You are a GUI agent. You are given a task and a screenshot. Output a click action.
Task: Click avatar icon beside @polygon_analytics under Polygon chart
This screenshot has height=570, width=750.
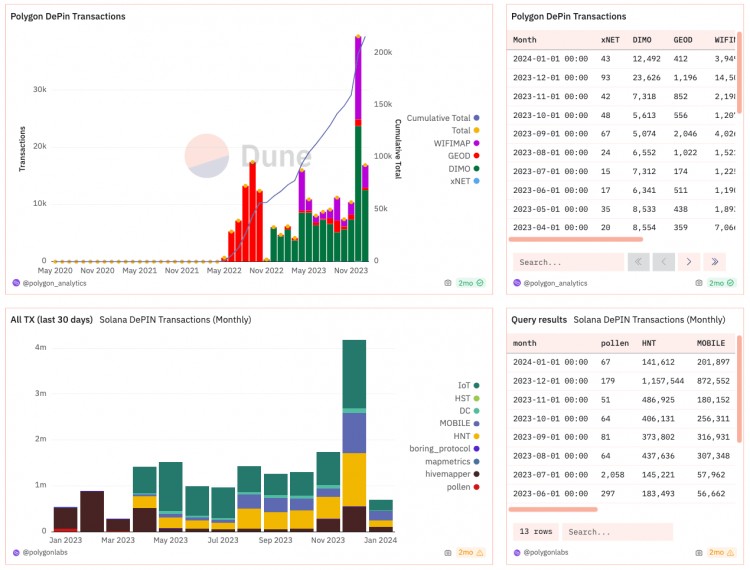(x=16, y=283)
